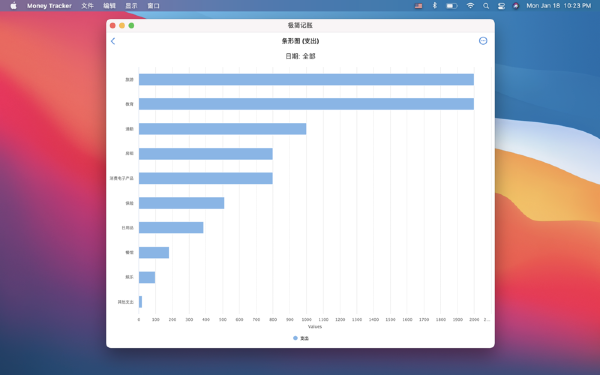Launch Siri from menu bar
The height and width of the screenshot is (375, 600).
point(515,6)
